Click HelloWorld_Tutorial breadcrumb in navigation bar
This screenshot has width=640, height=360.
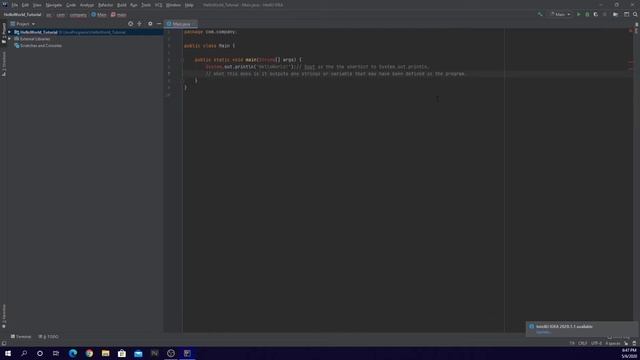22,15
